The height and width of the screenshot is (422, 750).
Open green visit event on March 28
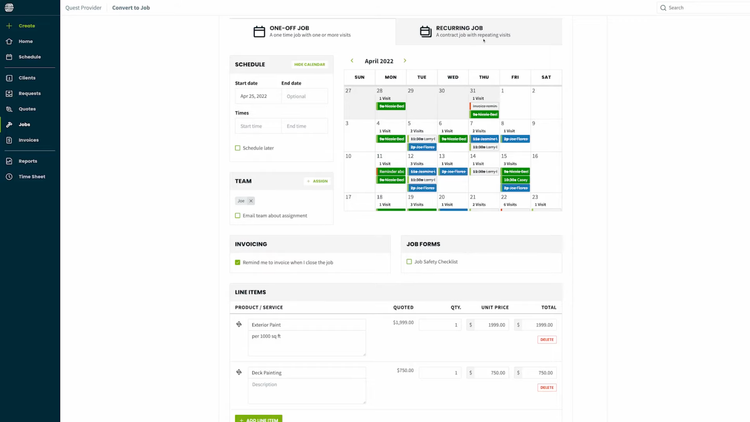[391, 106]
